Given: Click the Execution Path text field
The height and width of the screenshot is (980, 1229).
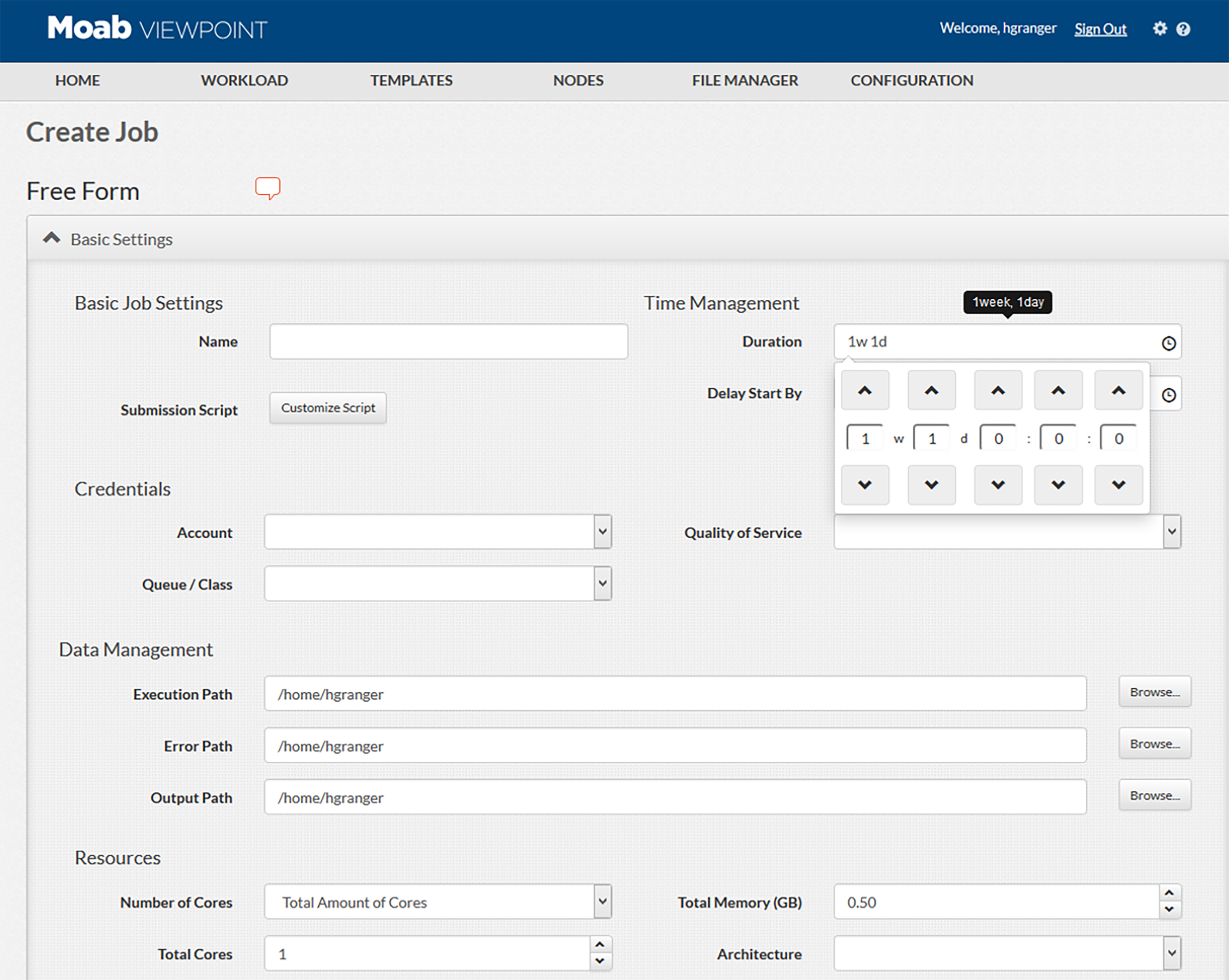Looking at the screenshot, I should [x=675, y=694].
